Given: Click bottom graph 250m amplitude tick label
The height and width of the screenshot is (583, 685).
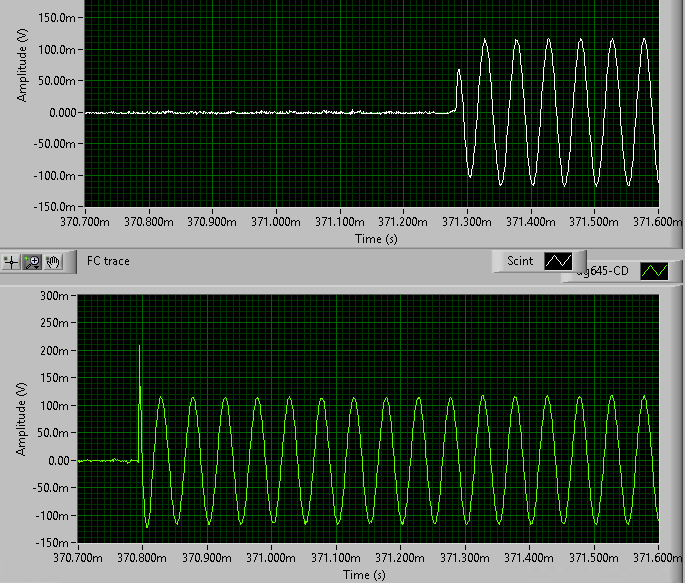Looking at the screenshot, I should 54,323.
